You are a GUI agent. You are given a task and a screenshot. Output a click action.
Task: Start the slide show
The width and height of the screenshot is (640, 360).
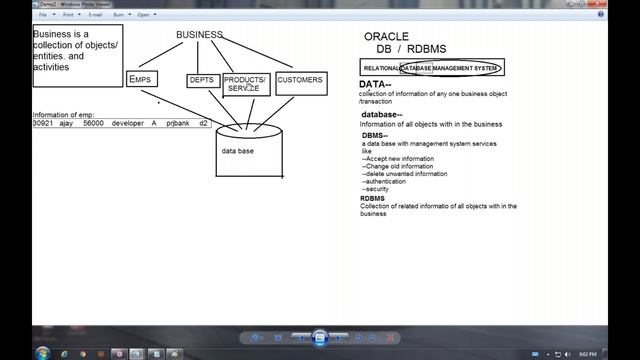(x=320, y=338)
